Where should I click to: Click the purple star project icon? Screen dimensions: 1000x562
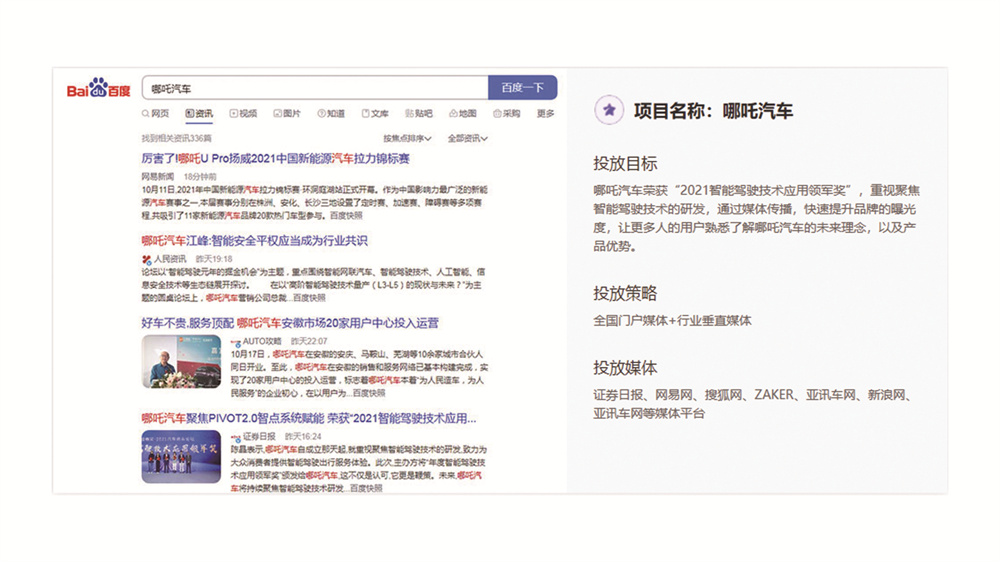[x=607, y=111]
